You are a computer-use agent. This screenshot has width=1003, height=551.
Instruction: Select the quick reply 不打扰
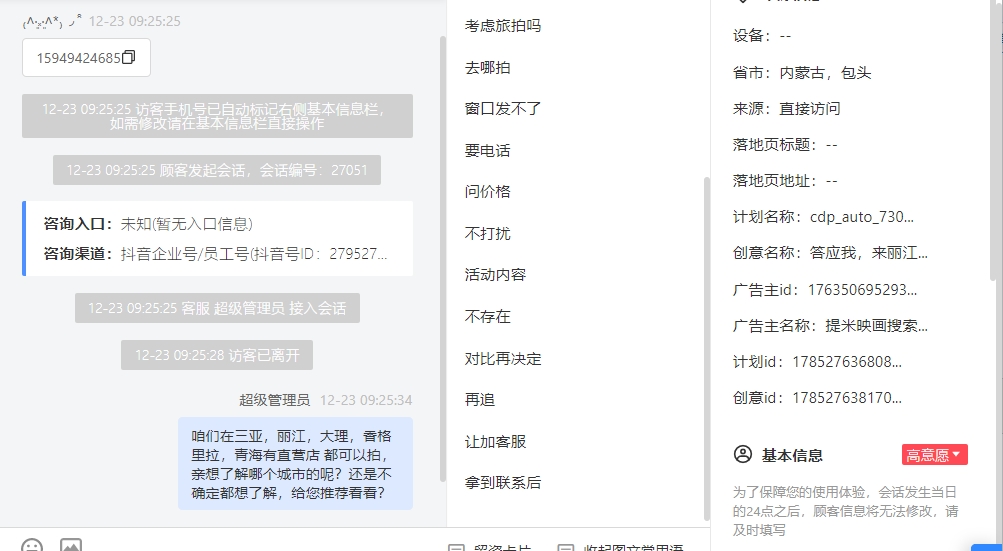[487, 234]
